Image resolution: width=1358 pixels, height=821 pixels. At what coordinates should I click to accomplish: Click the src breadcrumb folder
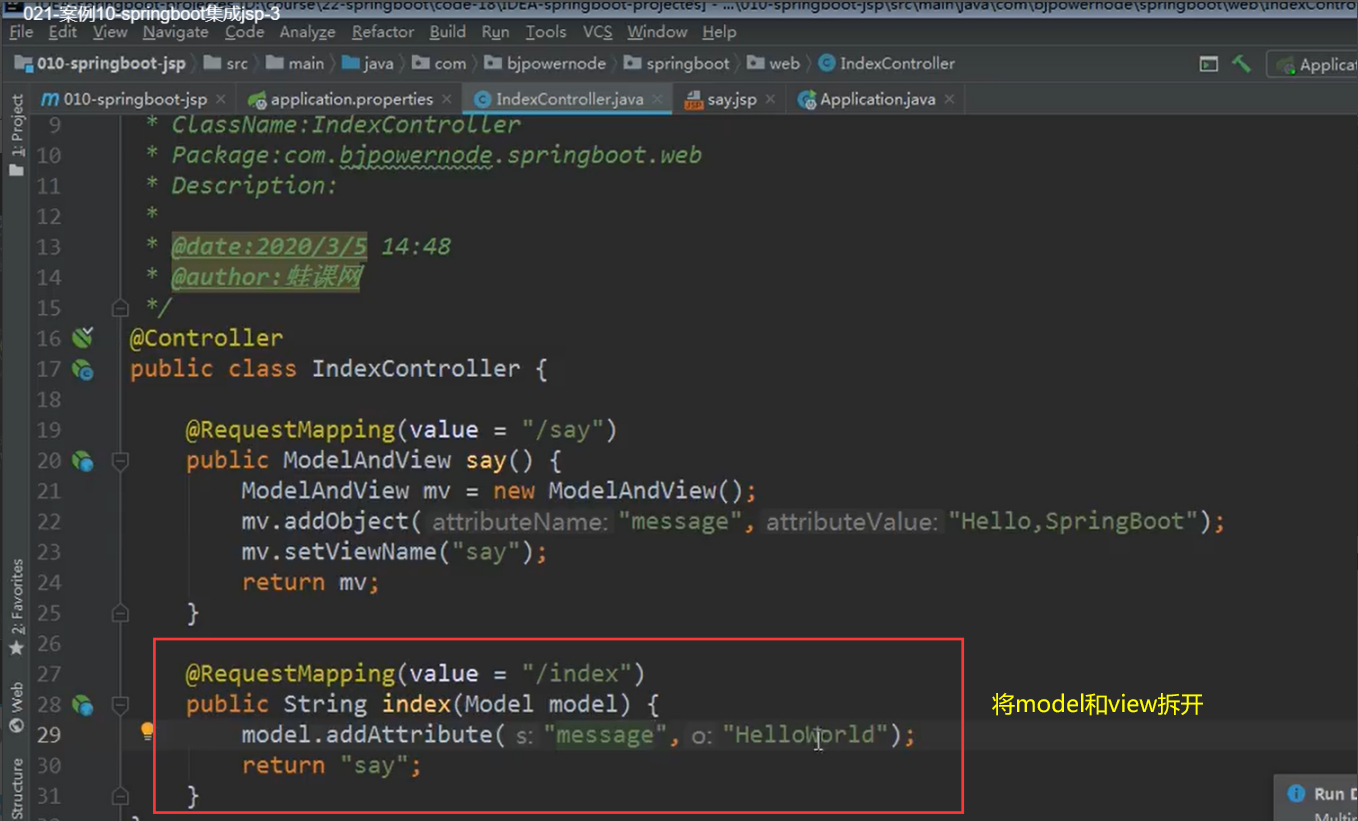coord(226,63)
